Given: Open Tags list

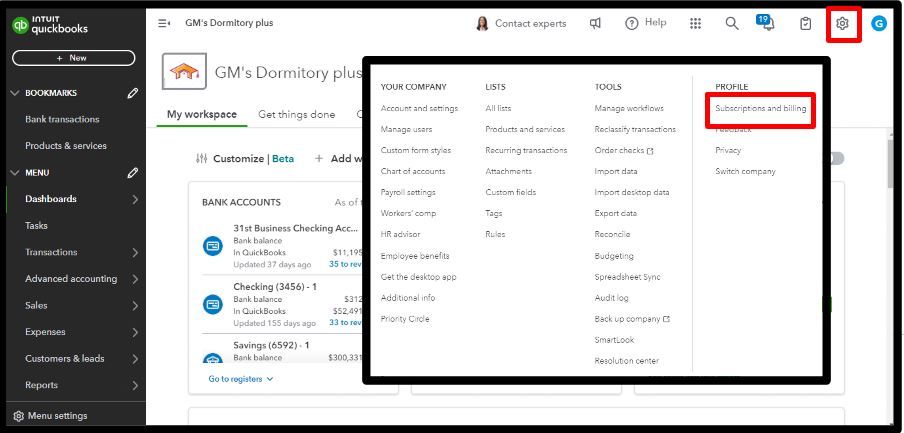Looking at the screenshot, I should click(494, 213).
